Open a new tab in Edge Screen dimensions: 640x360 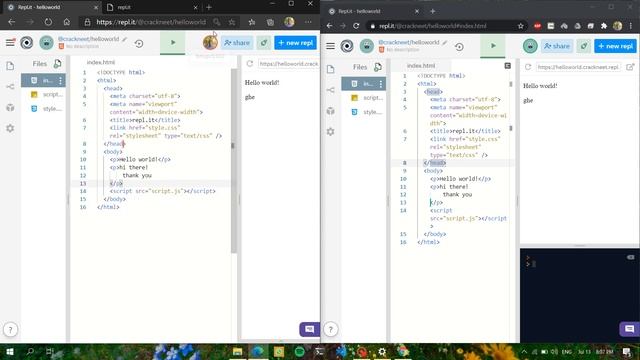pos(209,7)
